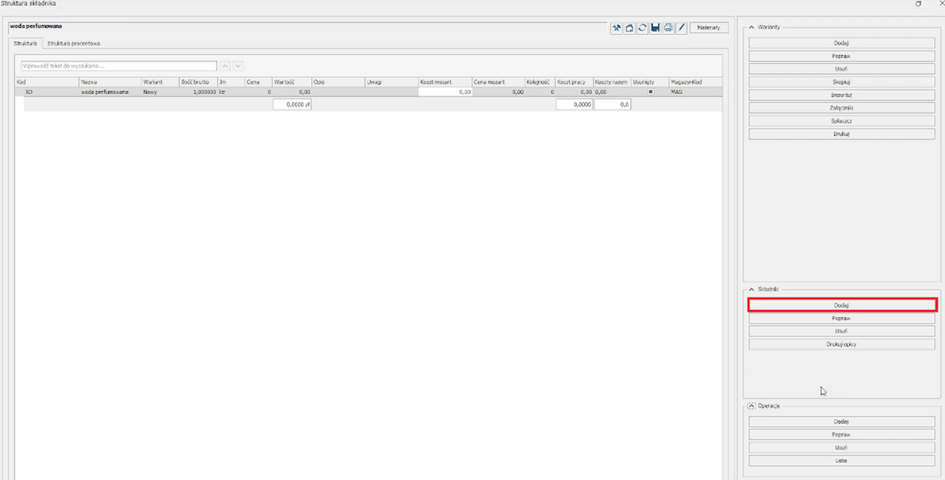Select the Struktura tab
This screenshot has height=480, width=945.
click(25, 44)
